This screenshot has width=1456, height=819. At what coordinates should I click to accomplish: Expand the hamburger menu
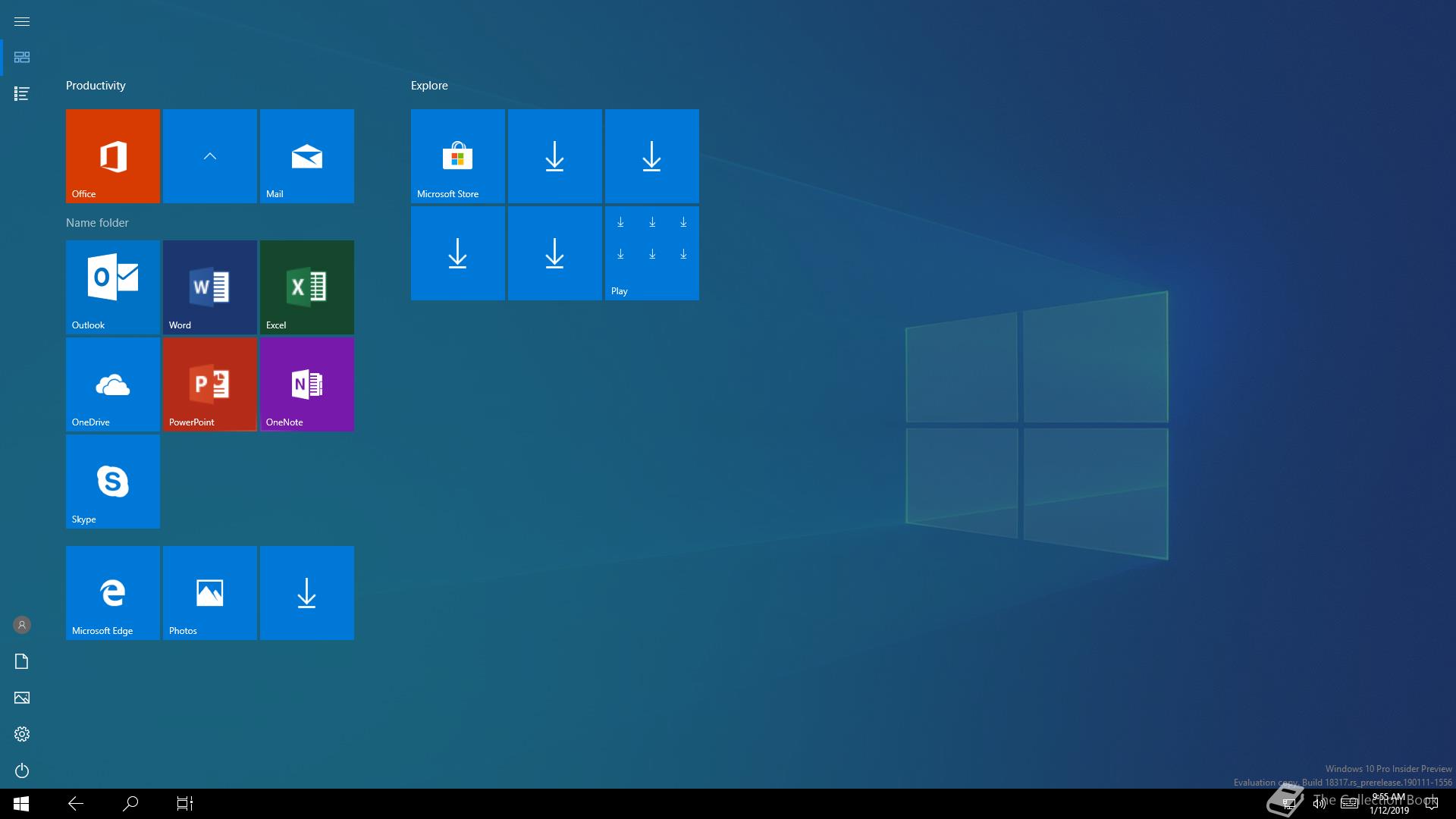[22, 21]
